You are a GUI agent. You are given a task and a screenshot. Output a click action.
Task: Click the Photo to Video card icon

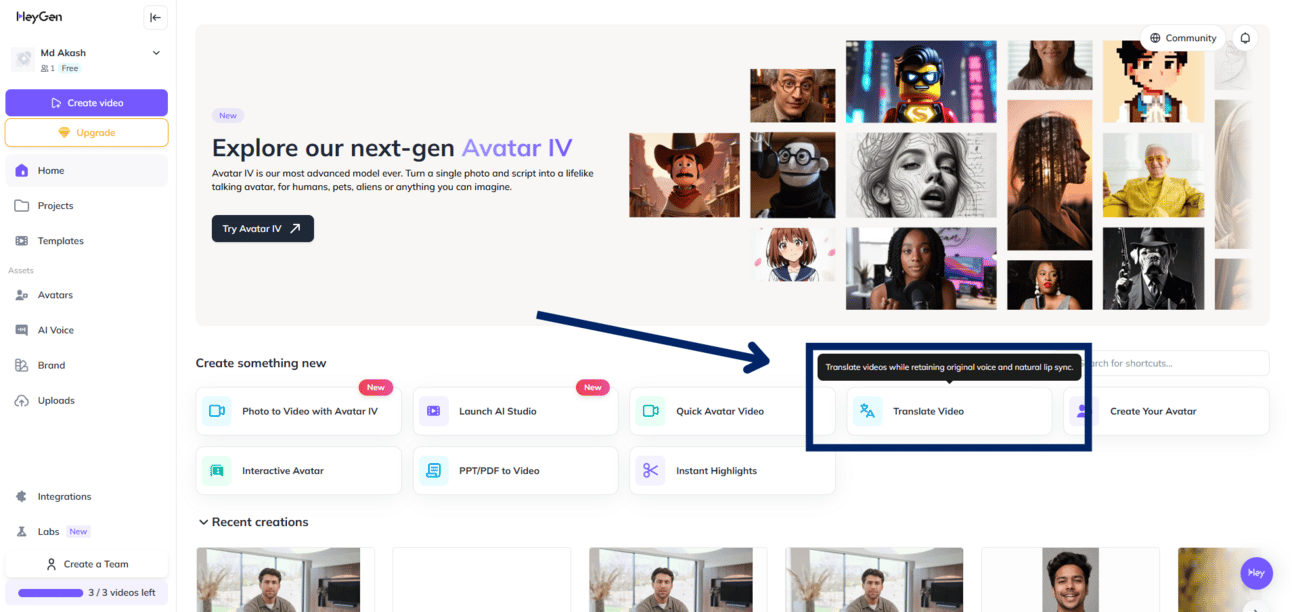point(216,411)
